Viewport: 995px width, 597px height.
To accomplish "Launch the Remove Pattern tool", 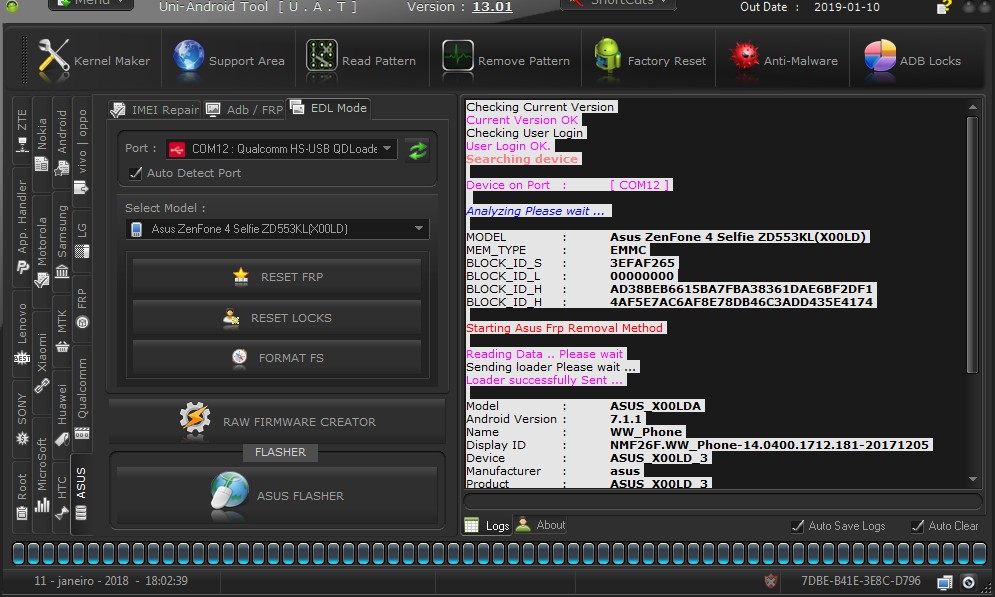I will point(506,61).
